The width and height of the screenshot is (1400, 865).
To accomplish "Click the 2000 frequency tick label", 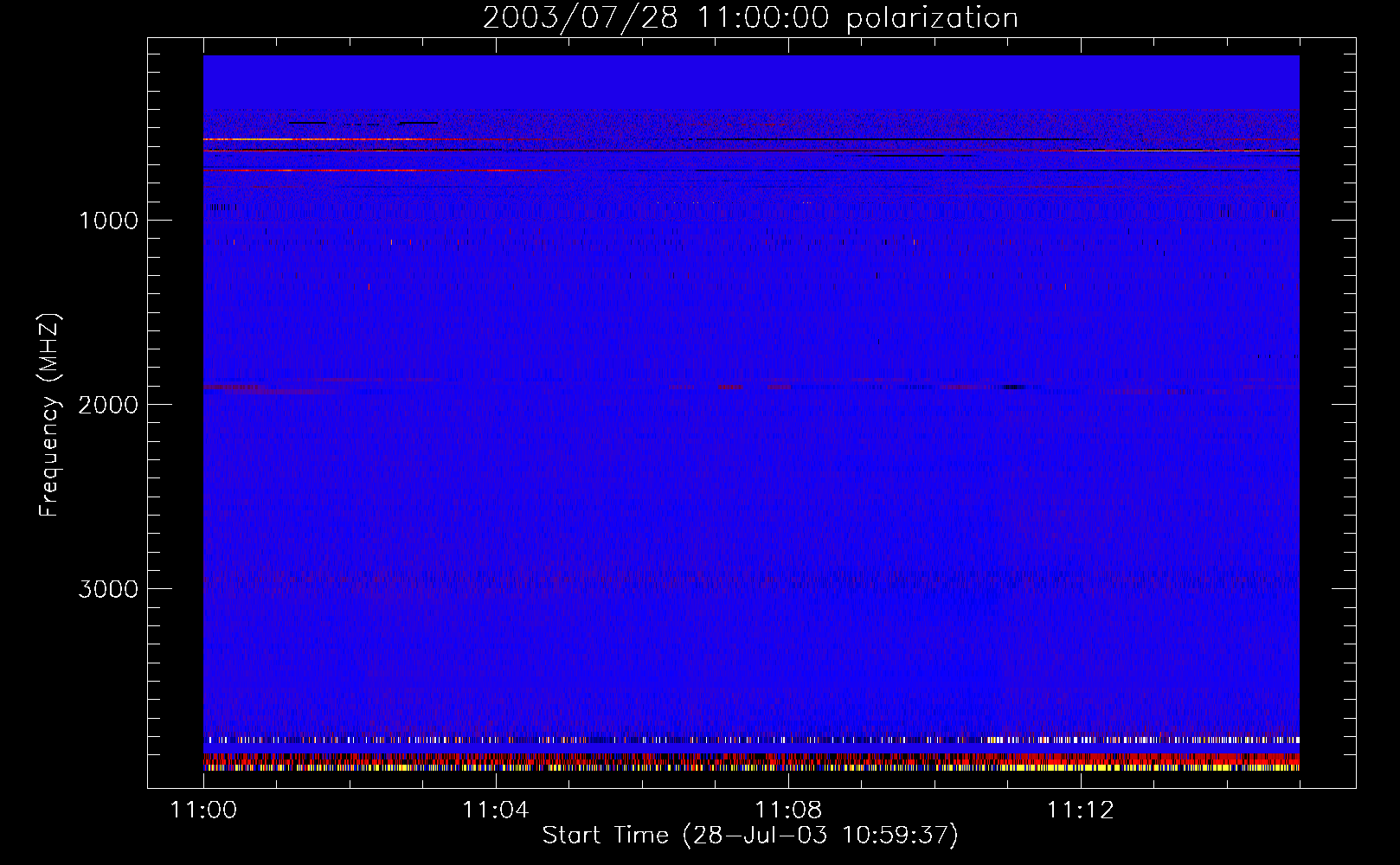I will 109,405.
